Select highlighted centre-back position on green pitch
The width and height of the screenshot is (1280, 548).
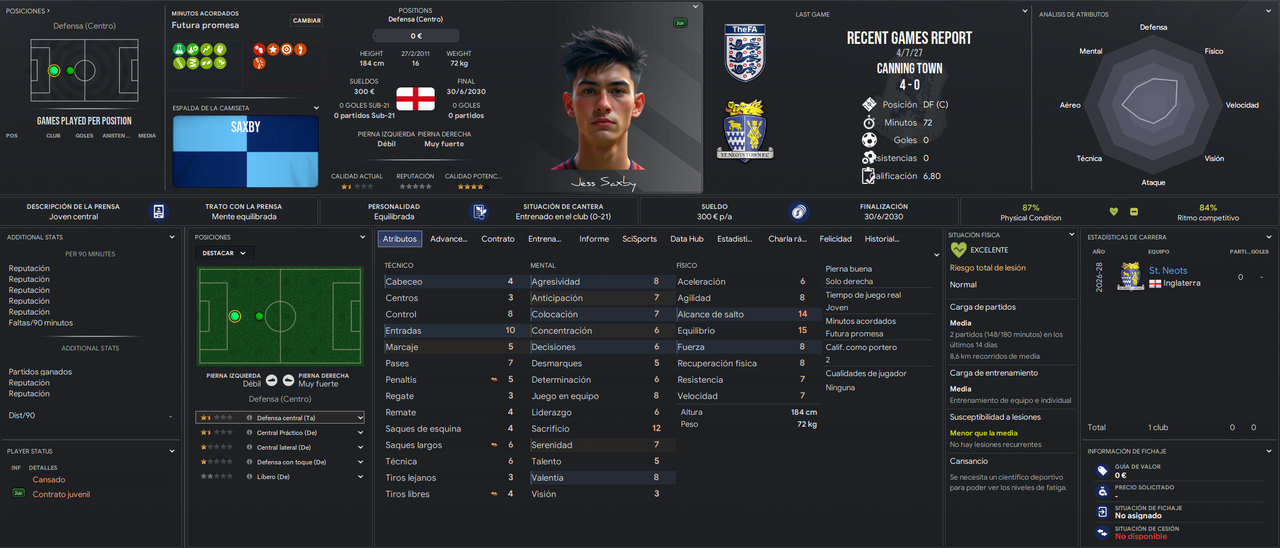(235, 316)
